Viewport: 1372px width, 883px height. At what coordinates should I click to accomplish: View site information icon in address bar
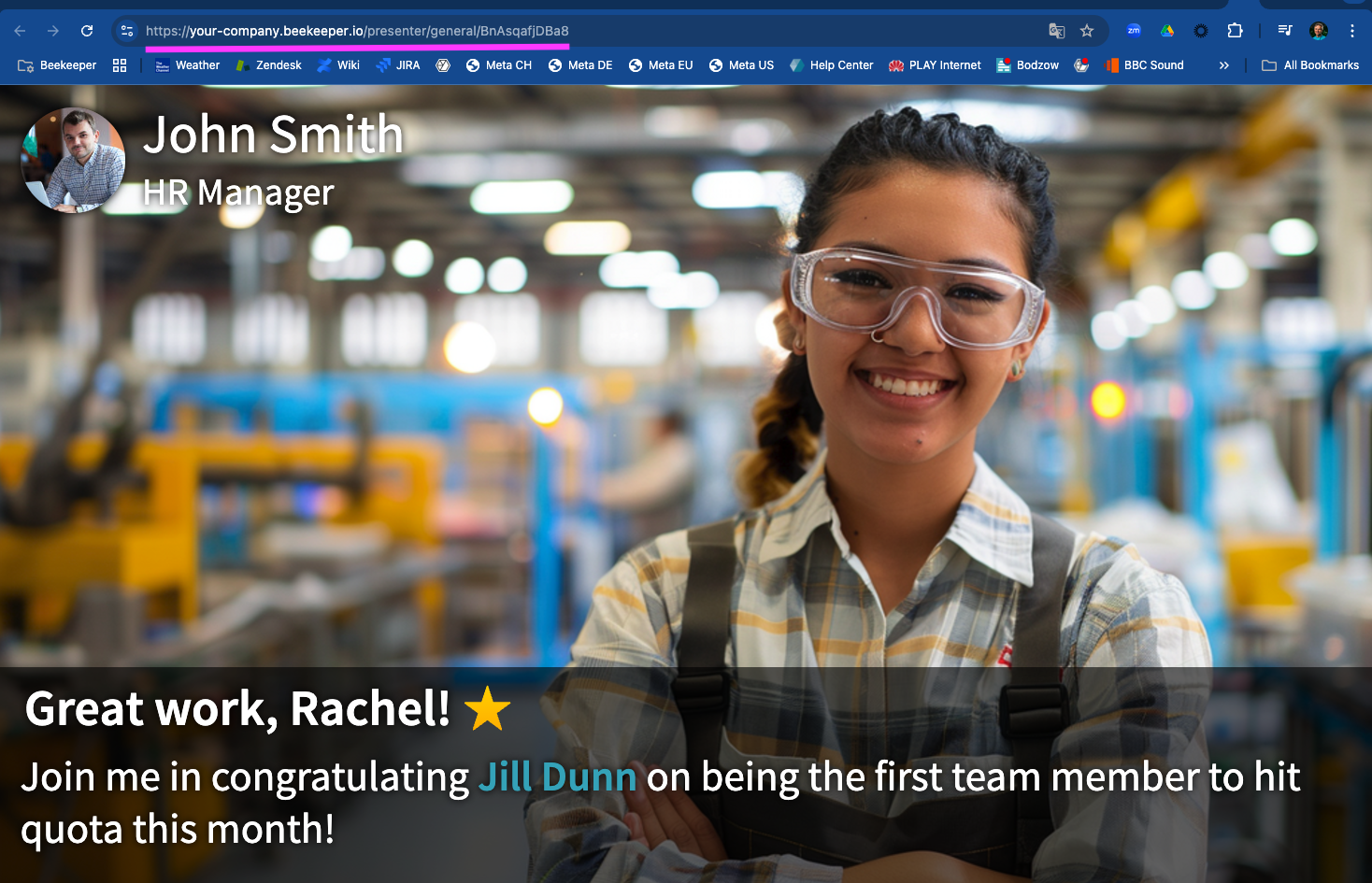click(127, 31)
